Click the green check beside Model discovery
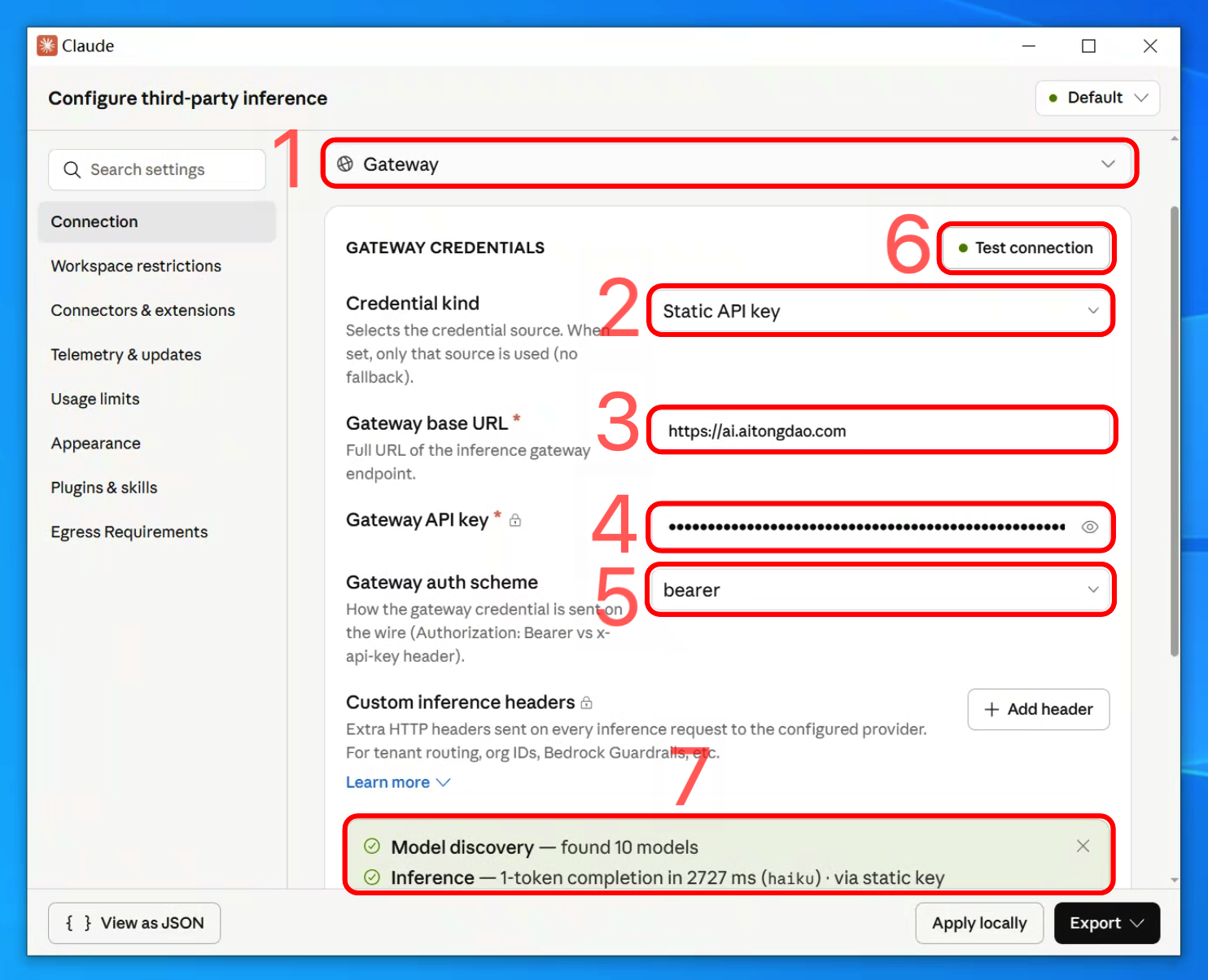Image resolution: width=1208 pixels, height=980 pixels. tap(372, 847)
